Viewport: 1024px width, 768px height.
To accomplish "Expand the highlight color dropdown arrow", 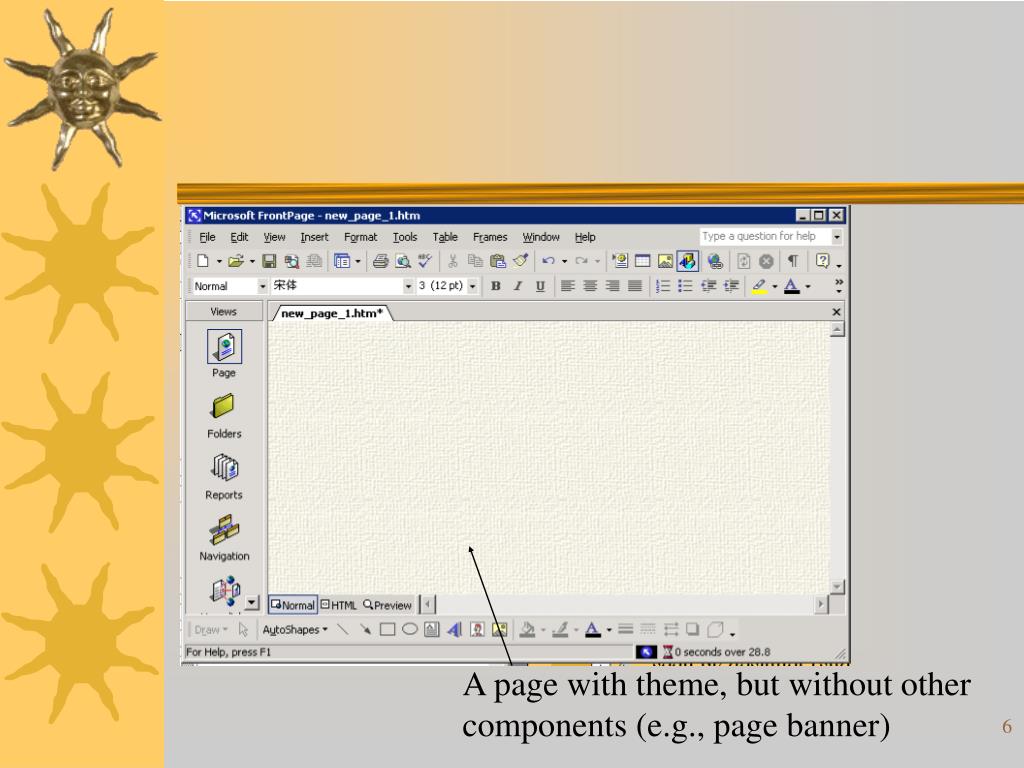I will 775,286.
